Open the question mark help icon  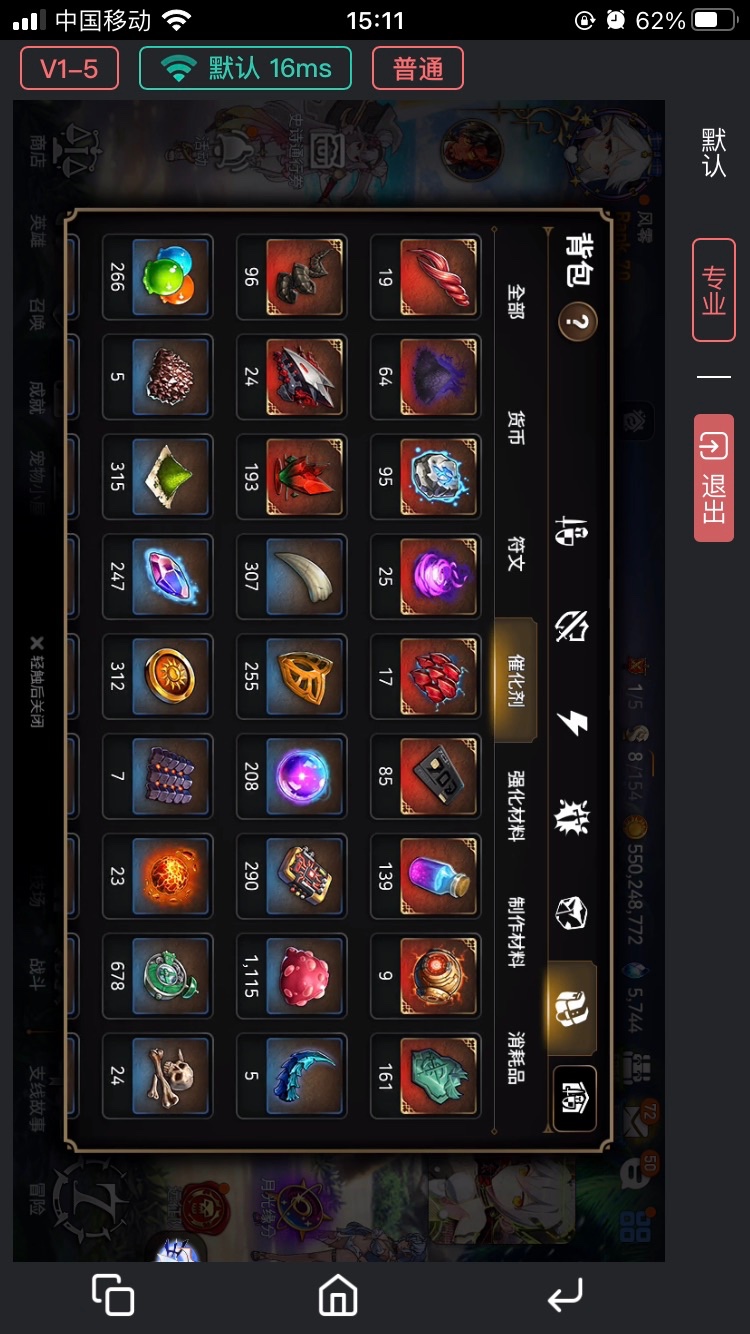[x=578, y=322]
